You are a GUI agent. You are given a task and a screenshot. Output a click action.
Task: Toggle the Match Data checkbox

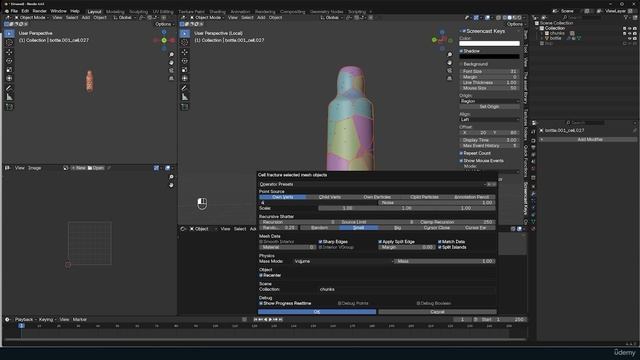click(x=440, y=242)
